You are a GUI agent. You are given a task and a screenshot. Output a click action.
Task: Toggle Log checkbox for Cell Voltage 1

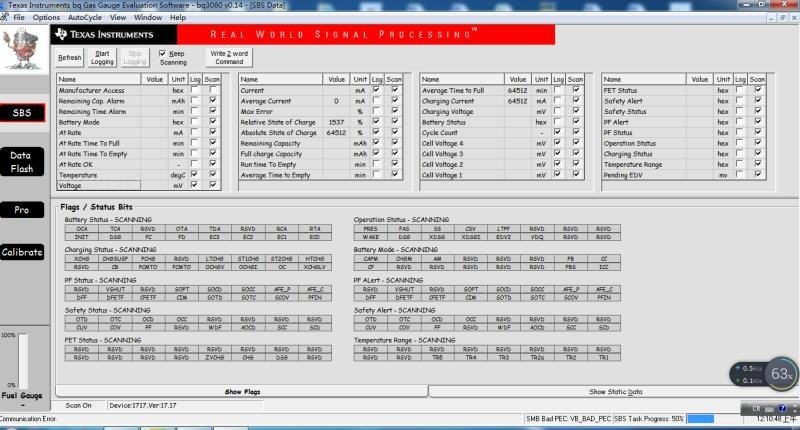[558, 174]
